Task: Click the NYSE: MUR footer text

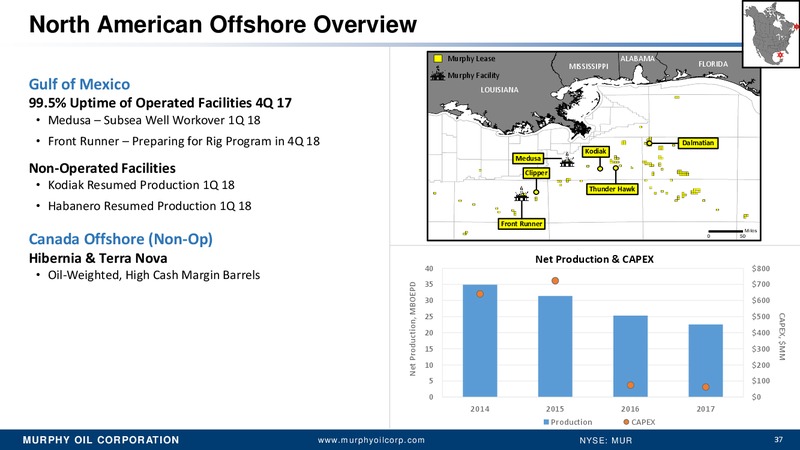Action: point(606,440)
